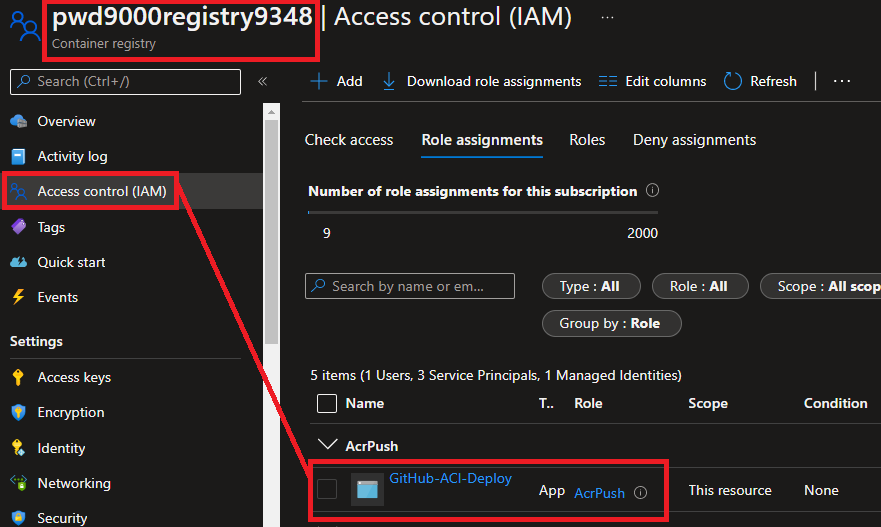
Task: Open the ellipsis next to the page title
Action: click(x=607, y=17)
